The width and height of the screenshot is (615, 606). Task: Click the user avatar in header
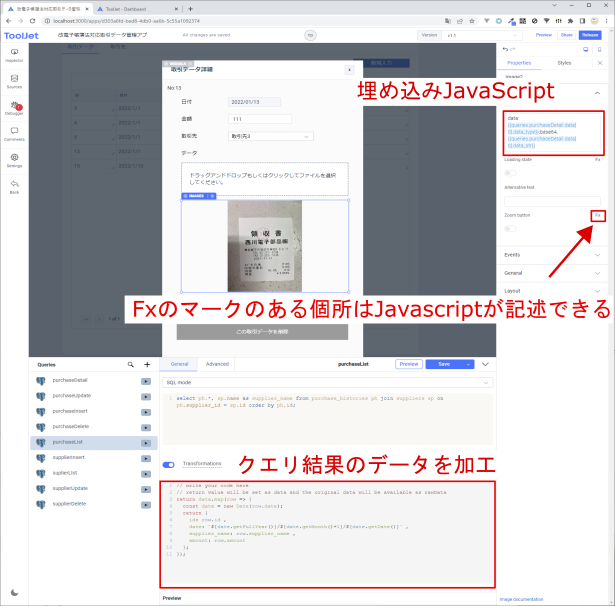(x=310, y=35)
